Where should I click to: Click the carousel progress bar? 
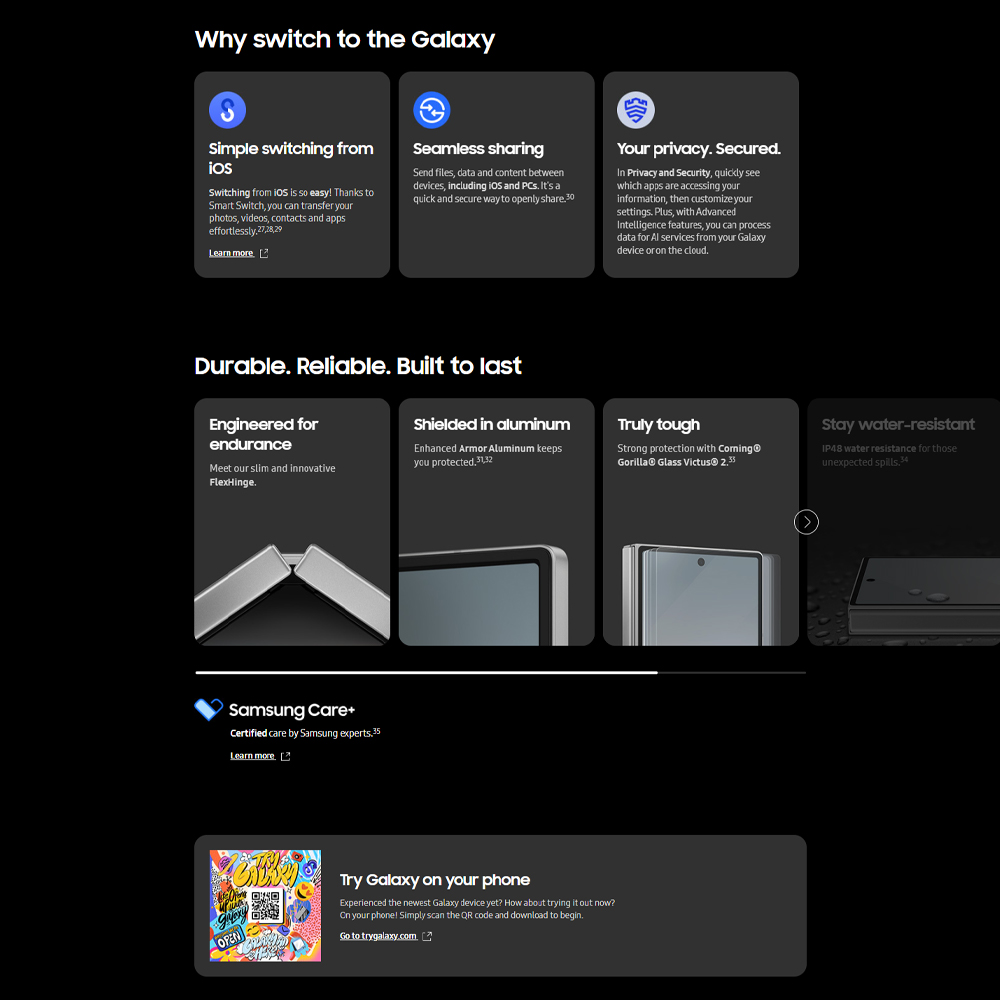(500, 673)
